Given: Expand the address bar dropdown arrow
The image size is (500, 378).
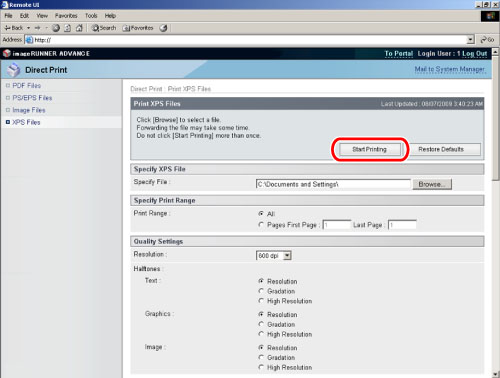Looking at the screenshot, I should (x=470, y=40).
